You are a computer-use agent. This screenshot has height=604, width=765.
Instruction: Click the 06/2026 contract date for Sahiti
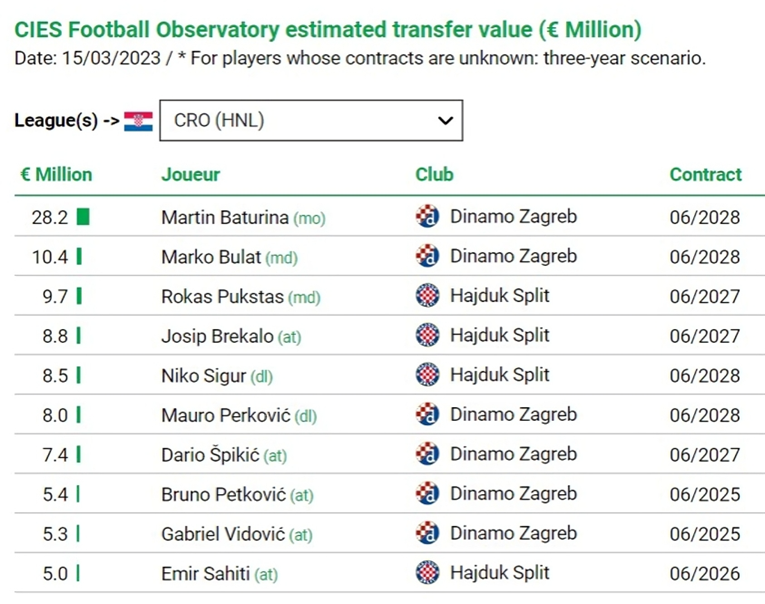704,574
